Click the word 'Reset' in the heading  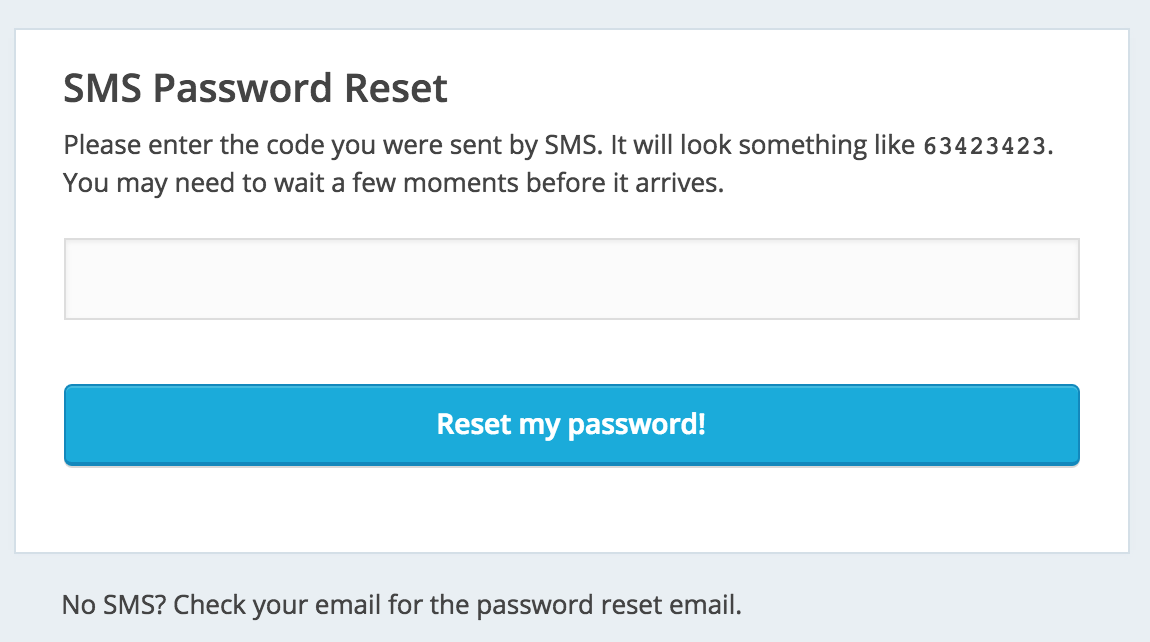click(396, 89)
